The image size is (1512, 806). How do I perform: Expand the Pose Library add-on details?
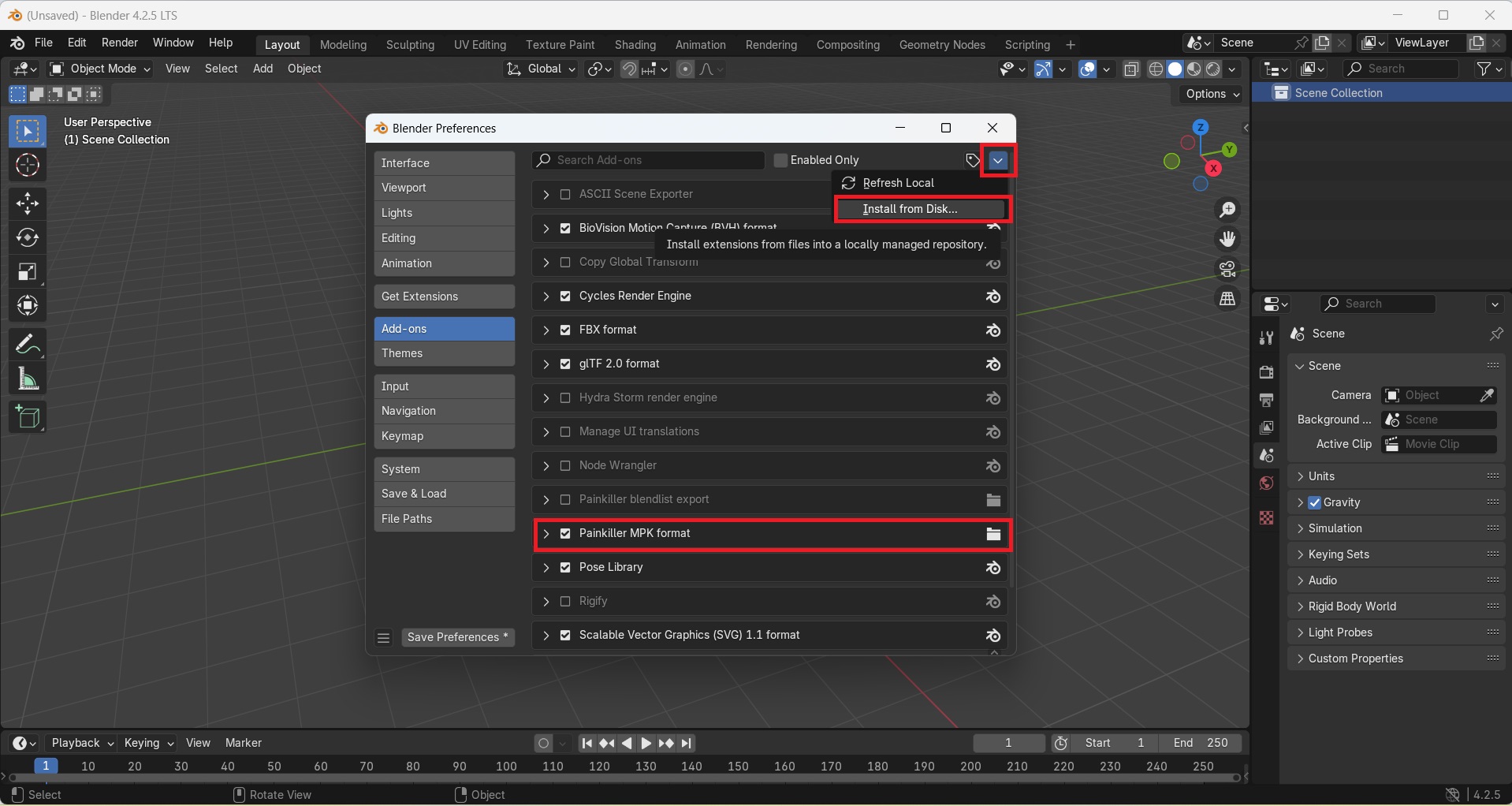546,568
